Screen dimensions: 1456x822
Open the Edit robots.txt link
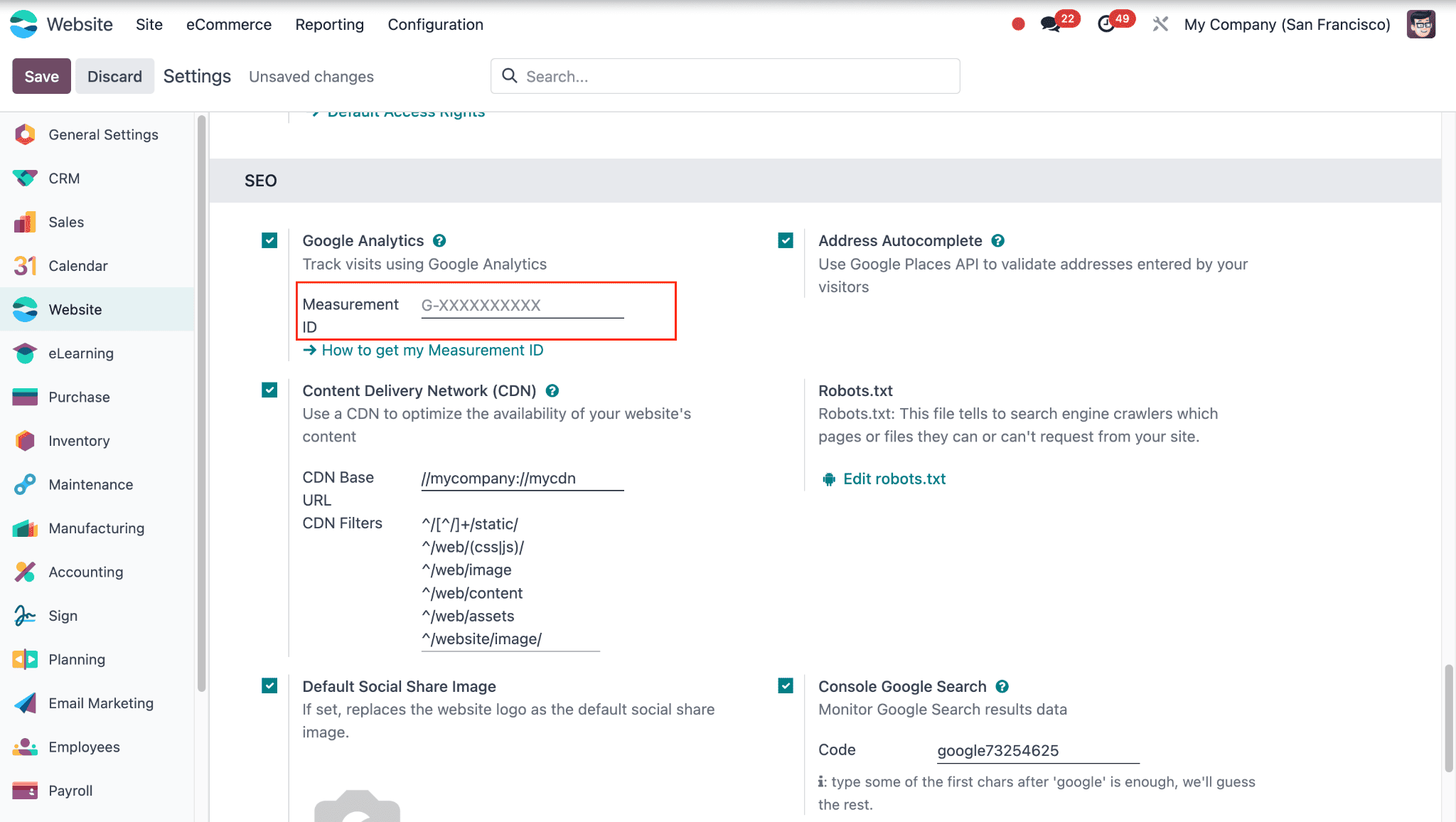[894, 479]
